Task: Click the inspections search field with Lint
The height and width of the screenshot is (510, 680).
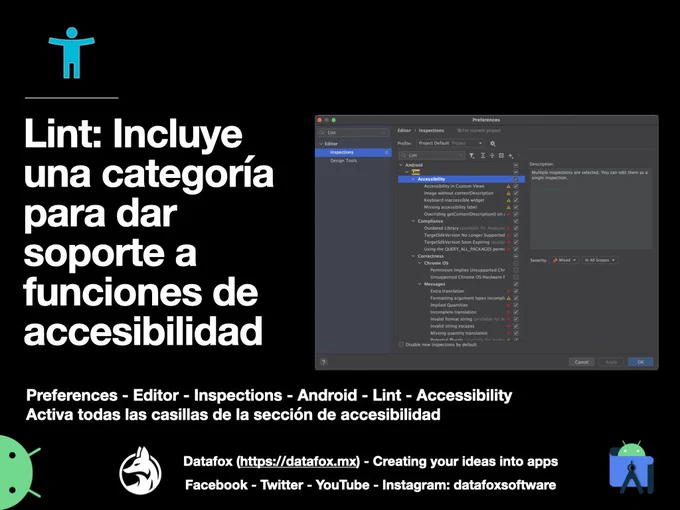Action: [432, 155]
